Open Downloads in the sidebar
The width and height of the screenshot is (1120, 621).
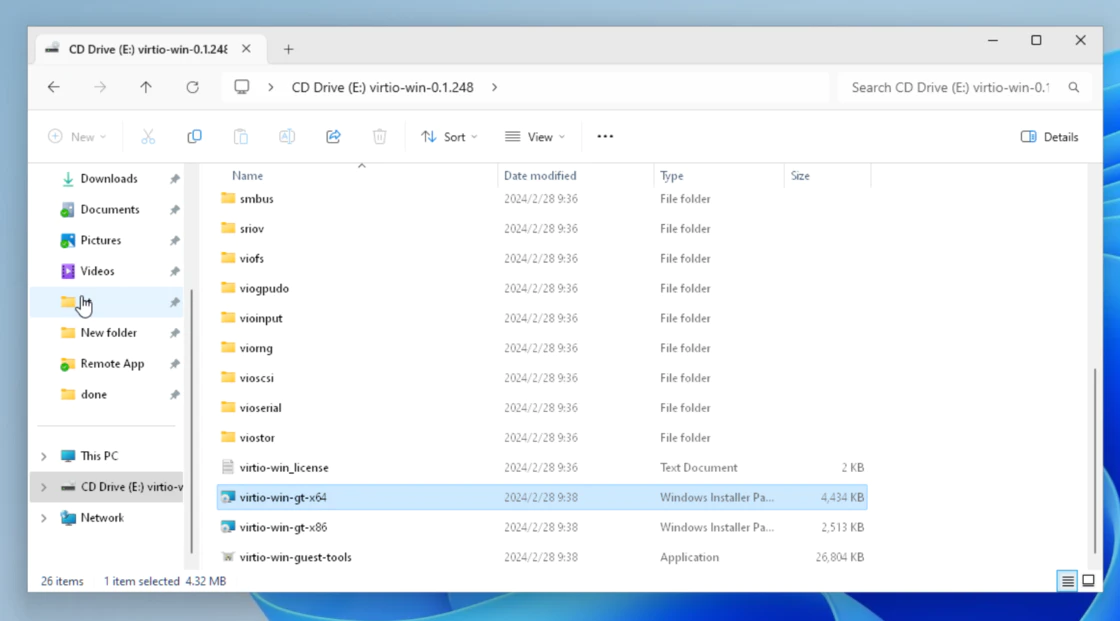coord(109,179)
